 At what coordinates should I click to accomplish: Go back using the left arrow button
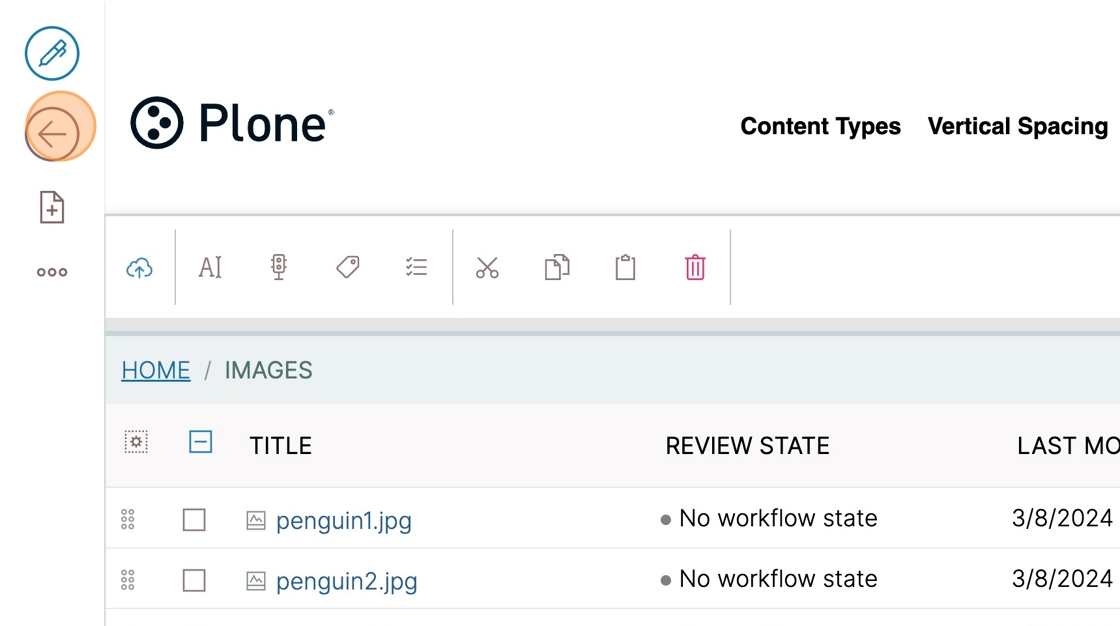tap(52, 134)
